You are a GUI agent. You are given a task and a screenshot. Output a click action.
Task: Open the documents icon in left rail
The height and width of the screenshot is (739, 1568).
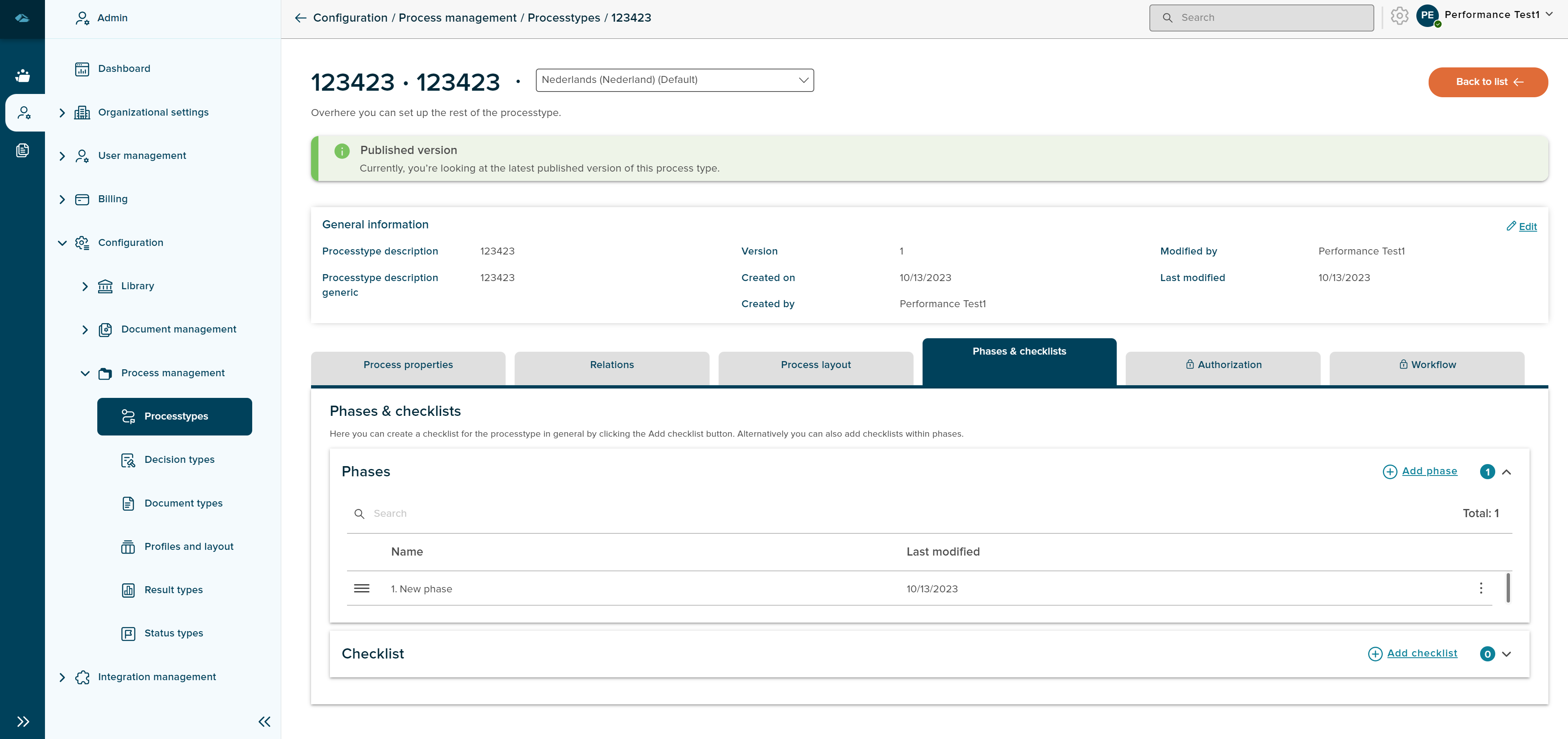[x=22, y=150]
